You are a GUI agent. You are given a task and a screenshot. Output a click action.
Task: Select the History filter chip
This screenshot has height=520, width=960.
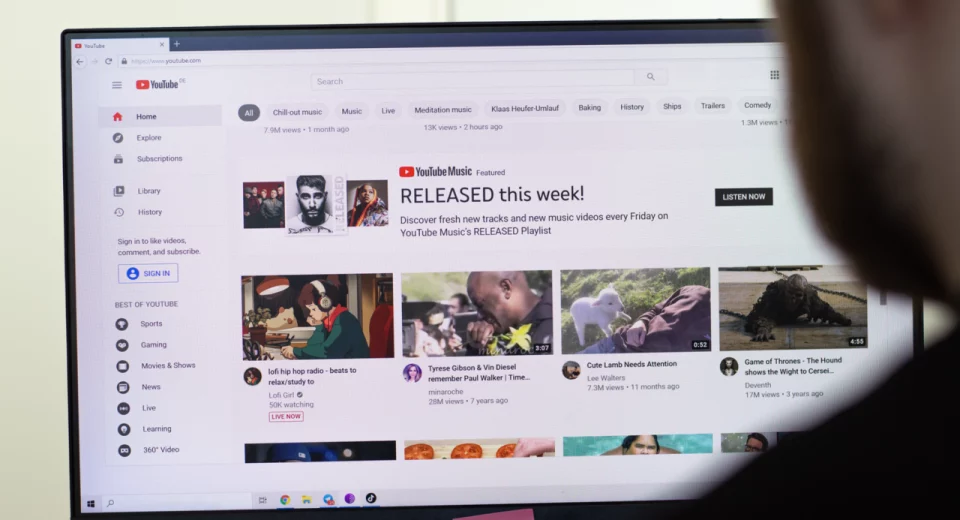point(632,107)
